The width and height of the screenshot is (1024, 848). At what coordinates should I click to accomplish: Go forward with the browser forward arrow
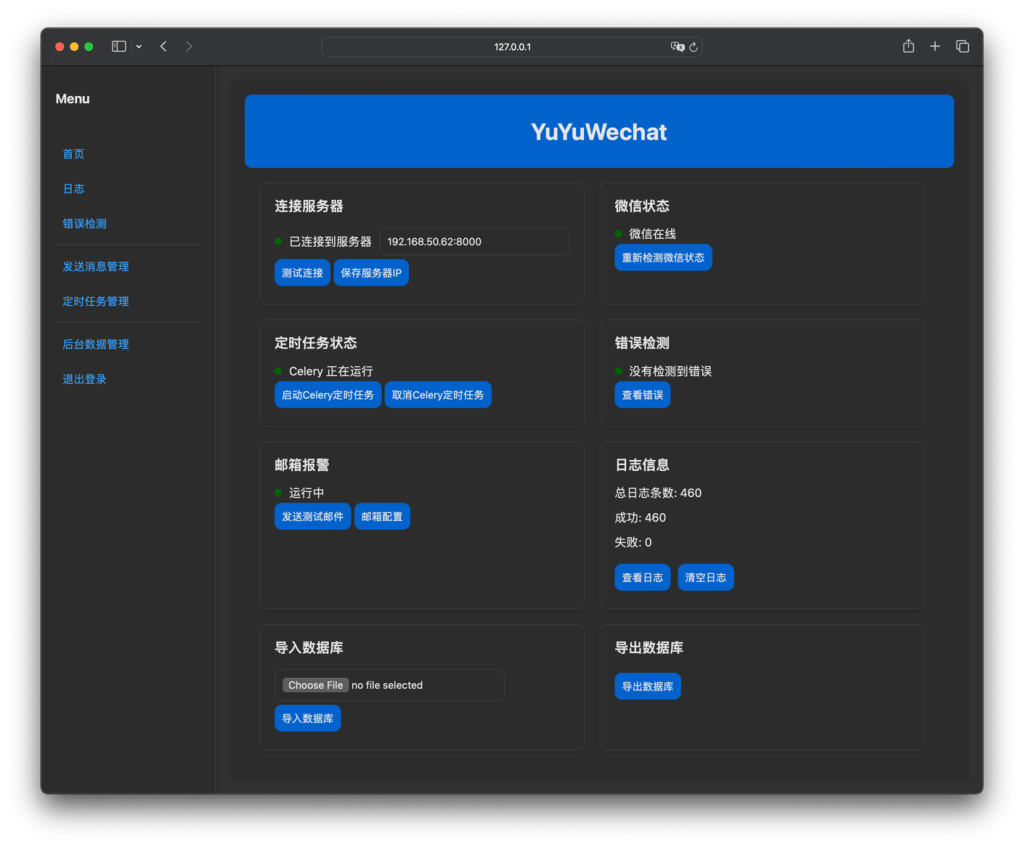189,46
